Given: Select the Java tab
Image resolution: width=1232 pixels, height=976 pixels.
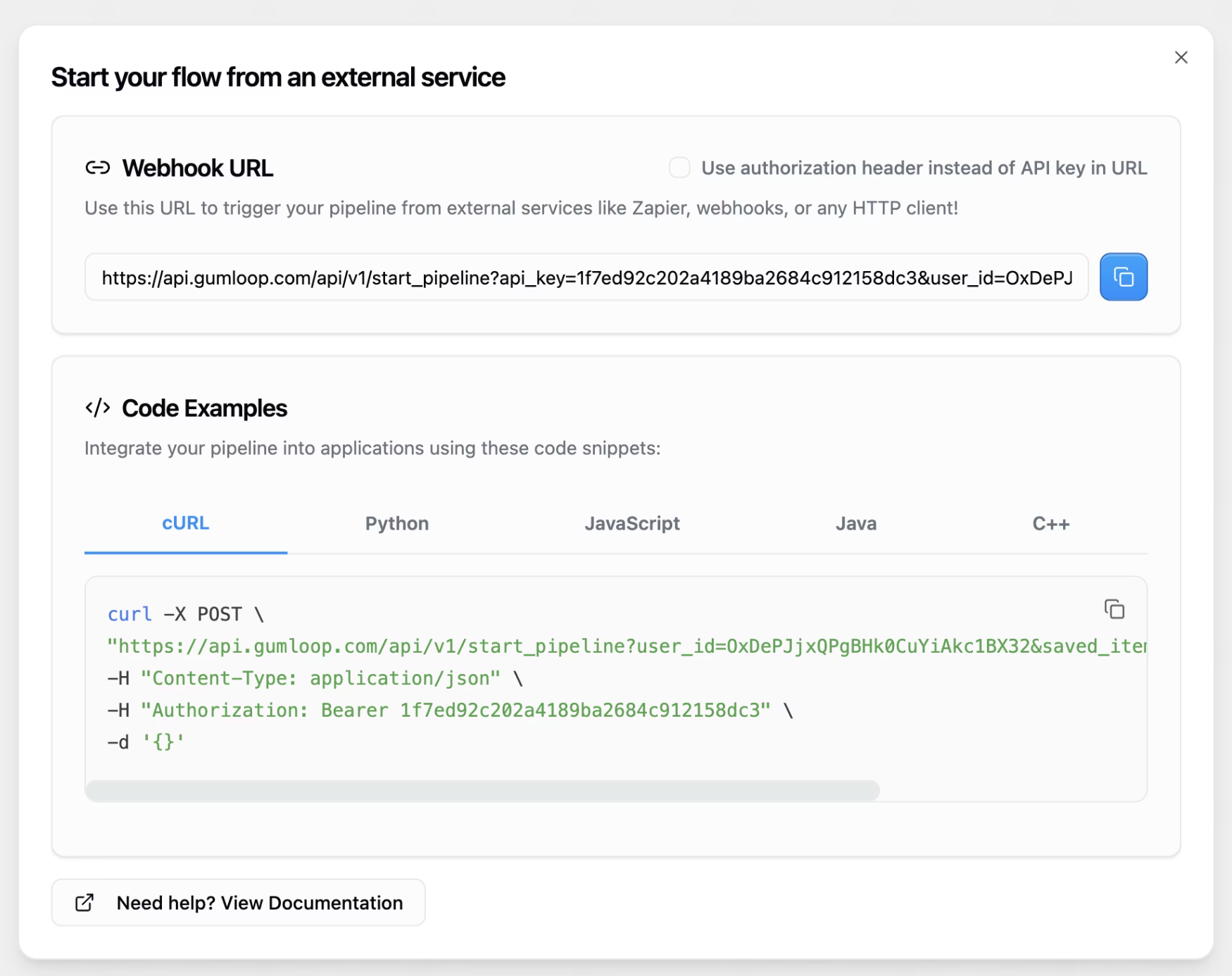Looking at the screenshot, I should [855, 524].
